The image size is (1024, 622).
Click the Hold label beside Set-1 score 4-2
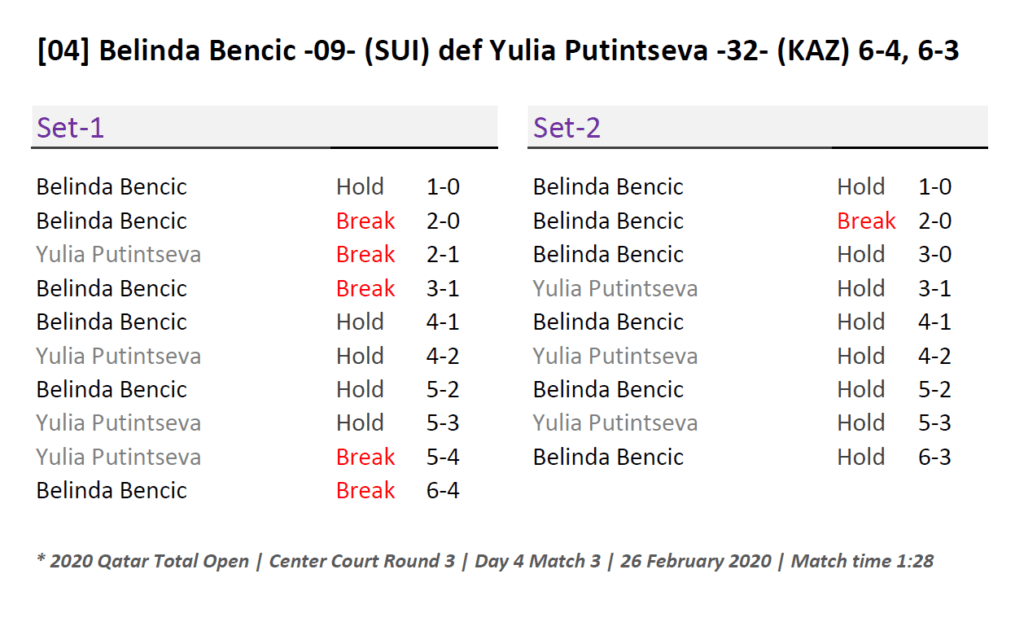360,356
